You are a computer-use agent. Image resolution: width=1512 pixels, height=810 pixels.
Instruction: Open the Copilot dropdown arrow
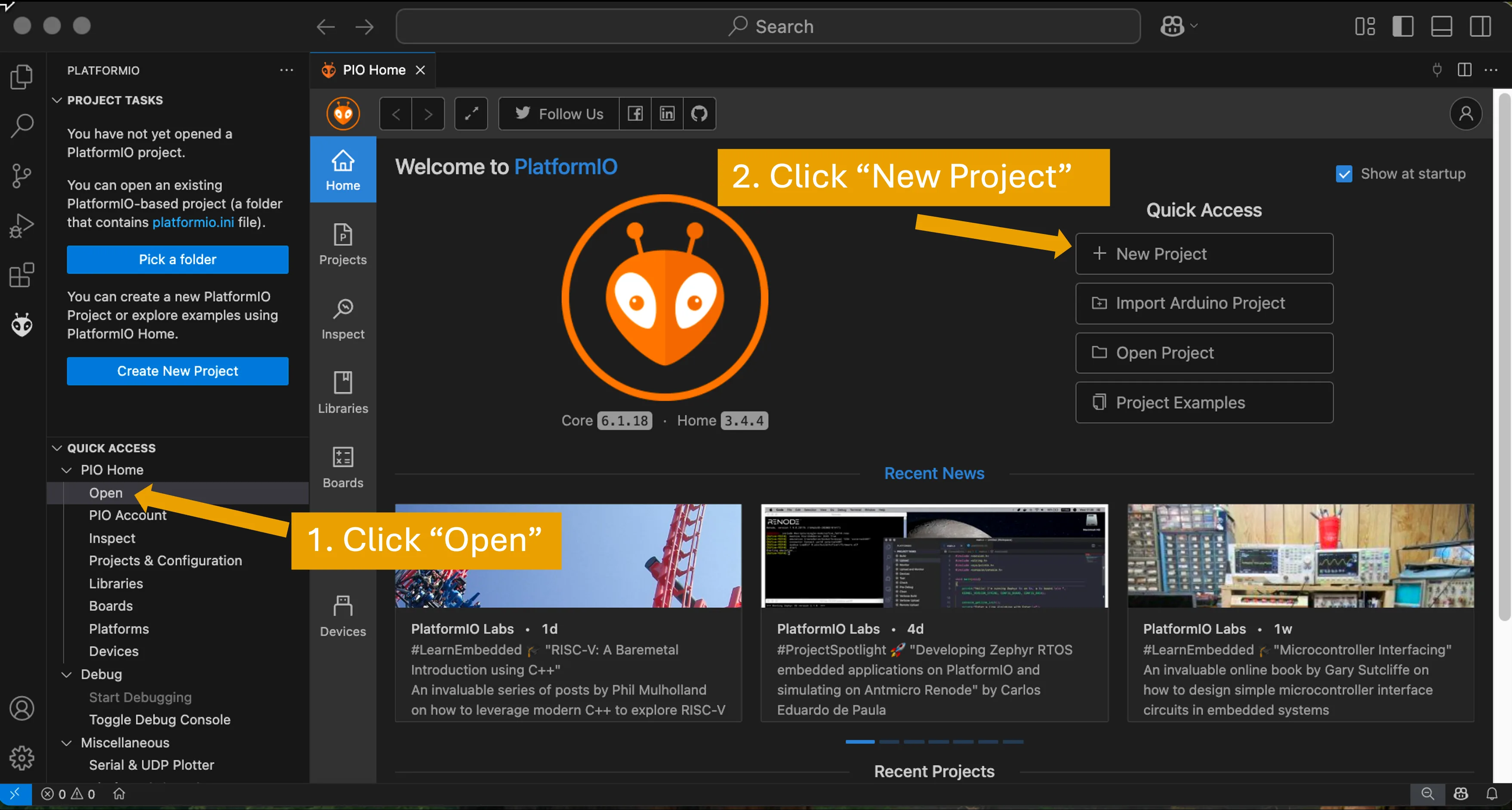(1194, 26)
